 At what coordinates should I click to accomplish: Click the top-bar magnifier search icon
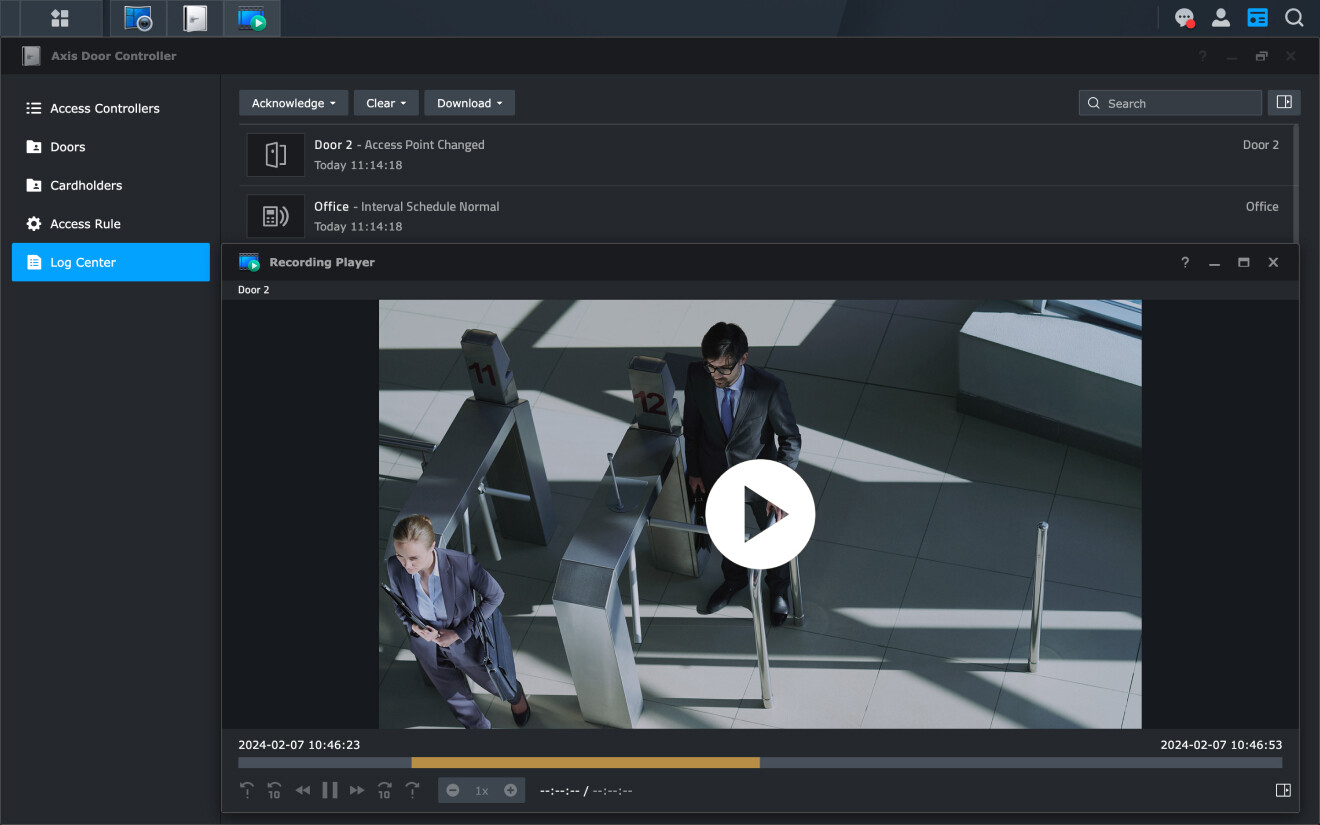pyautogui.click(x=1294, y=18)
